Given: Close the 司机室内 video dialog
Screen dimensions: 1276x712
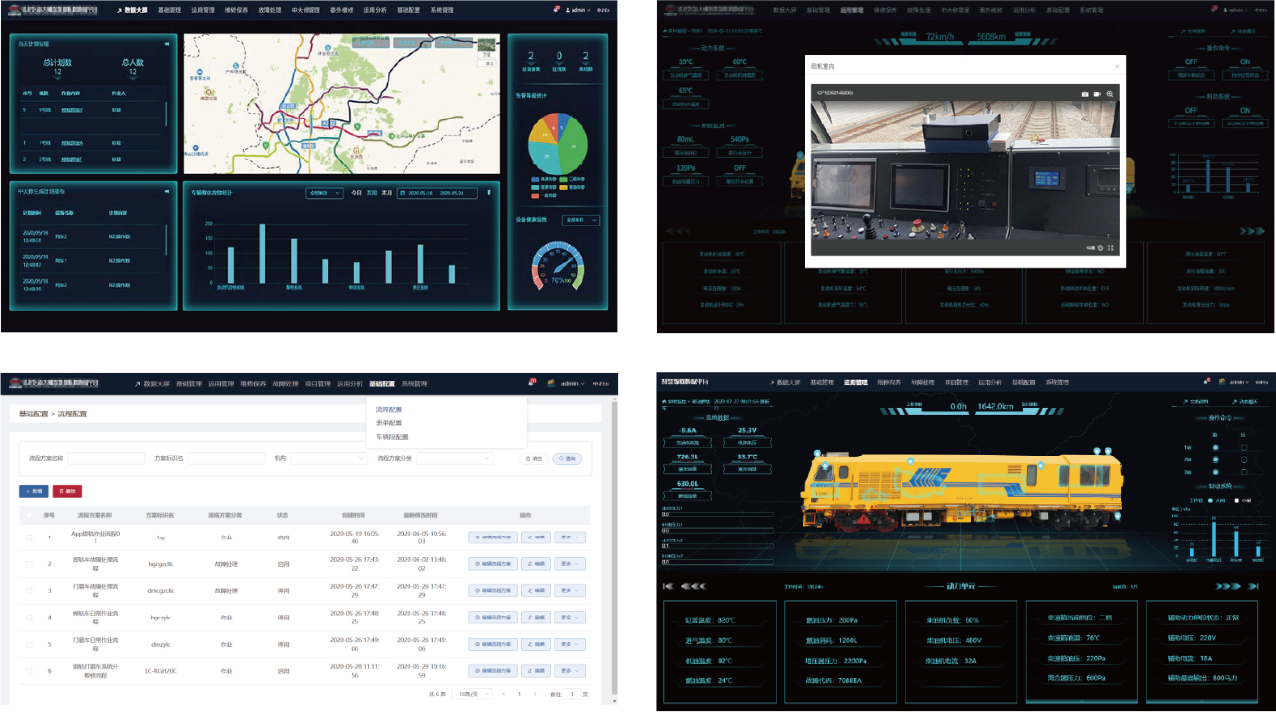Looking at the screenshot, I should [1117, 66].
